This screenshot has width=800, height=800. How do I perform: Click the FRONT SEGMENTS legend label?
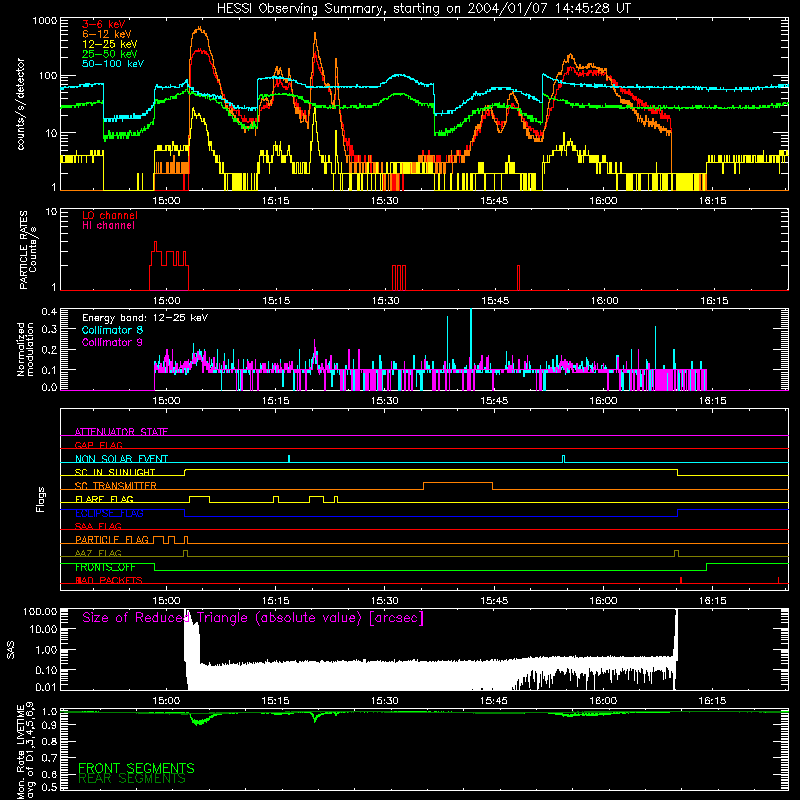136,768
